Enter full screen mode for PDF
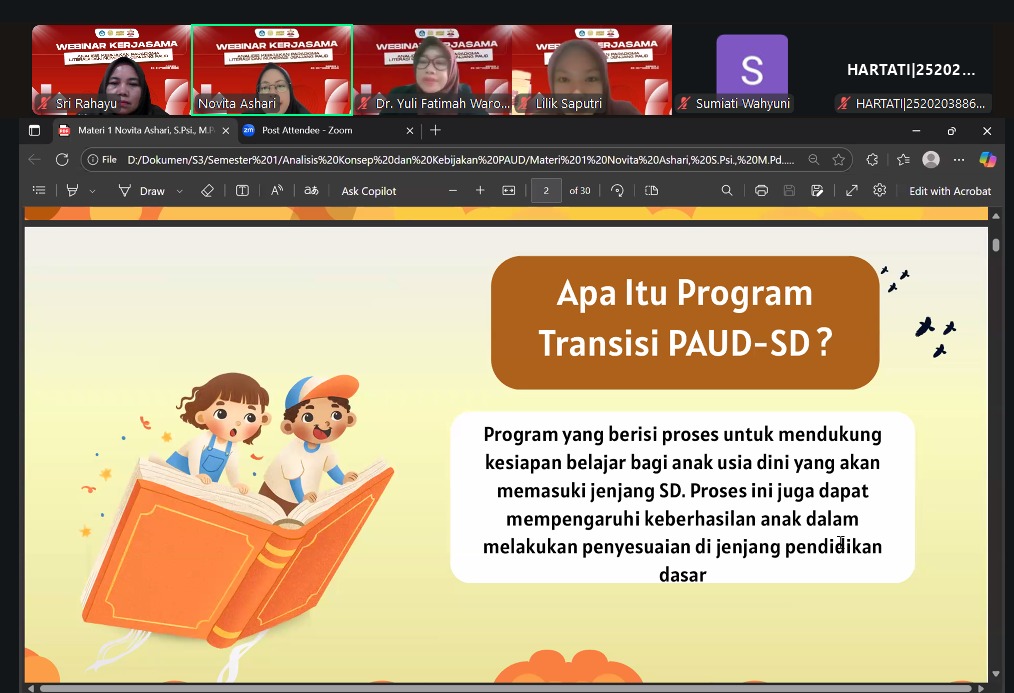 click(x=851, y=191)
